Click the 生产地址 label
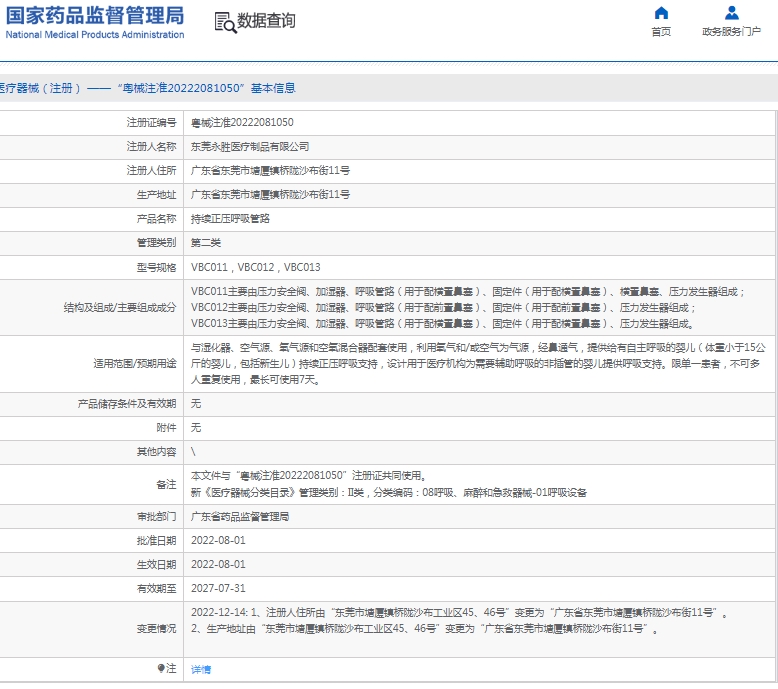This screenshot has width=778, height=689. (x=156, y=194)
